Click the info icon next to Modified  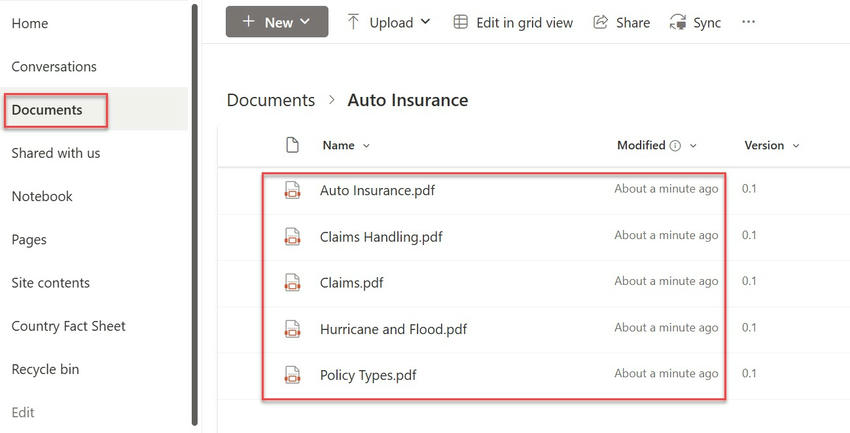pyautogui.click(x=675, y=146)
